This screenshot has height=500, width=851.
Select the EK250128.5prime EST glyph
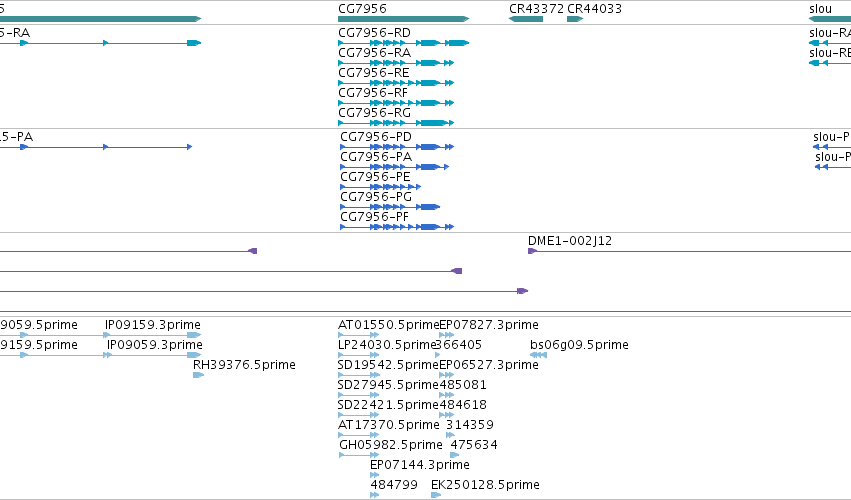point(436,495)
